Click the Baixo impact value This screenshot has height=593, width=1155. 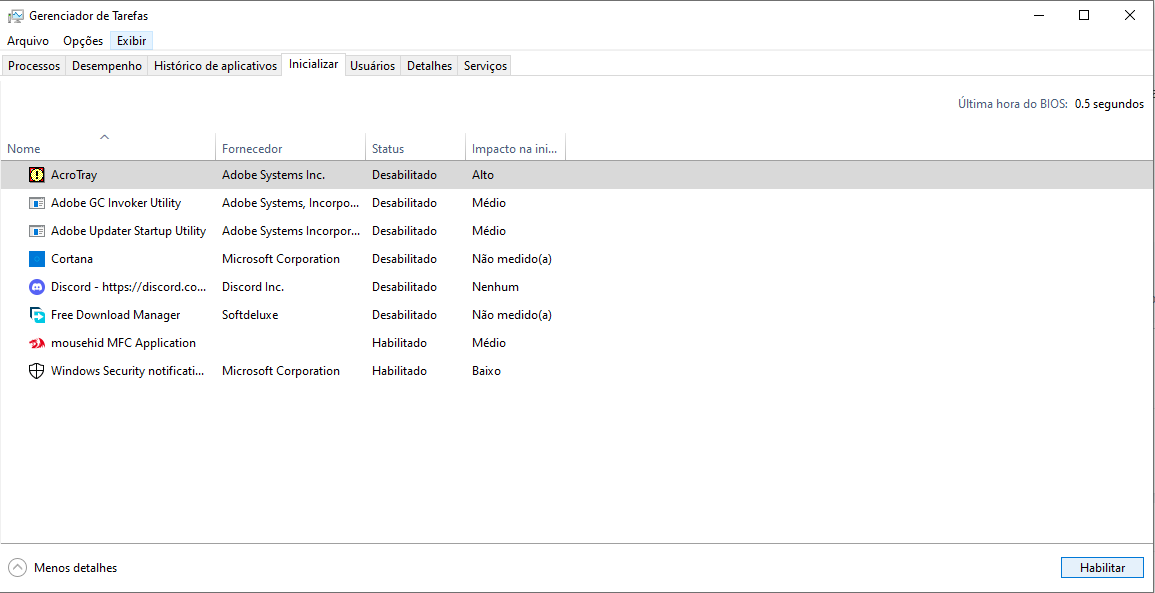[x=486, y=371]
